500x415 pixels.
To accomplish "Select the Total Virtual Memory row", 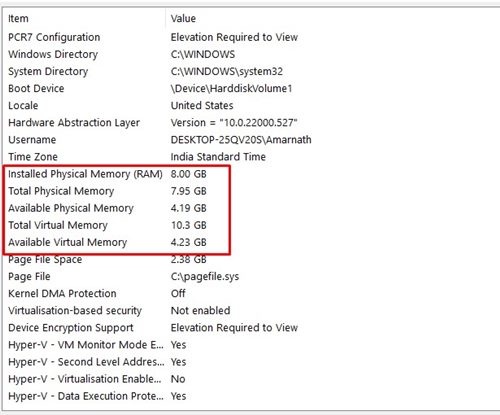I will click(x=251, y=225).
